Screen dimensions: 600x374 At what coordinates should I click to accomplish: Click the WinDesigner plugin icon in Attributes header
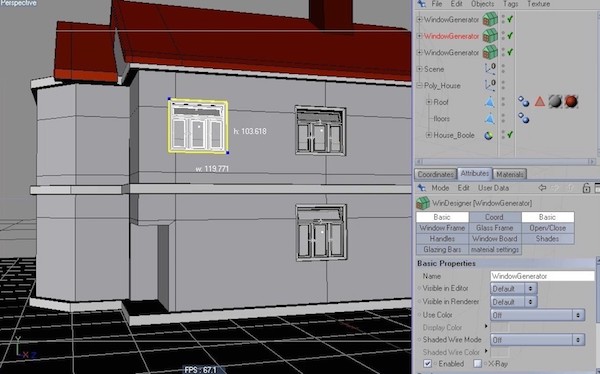tap(423, 203)
